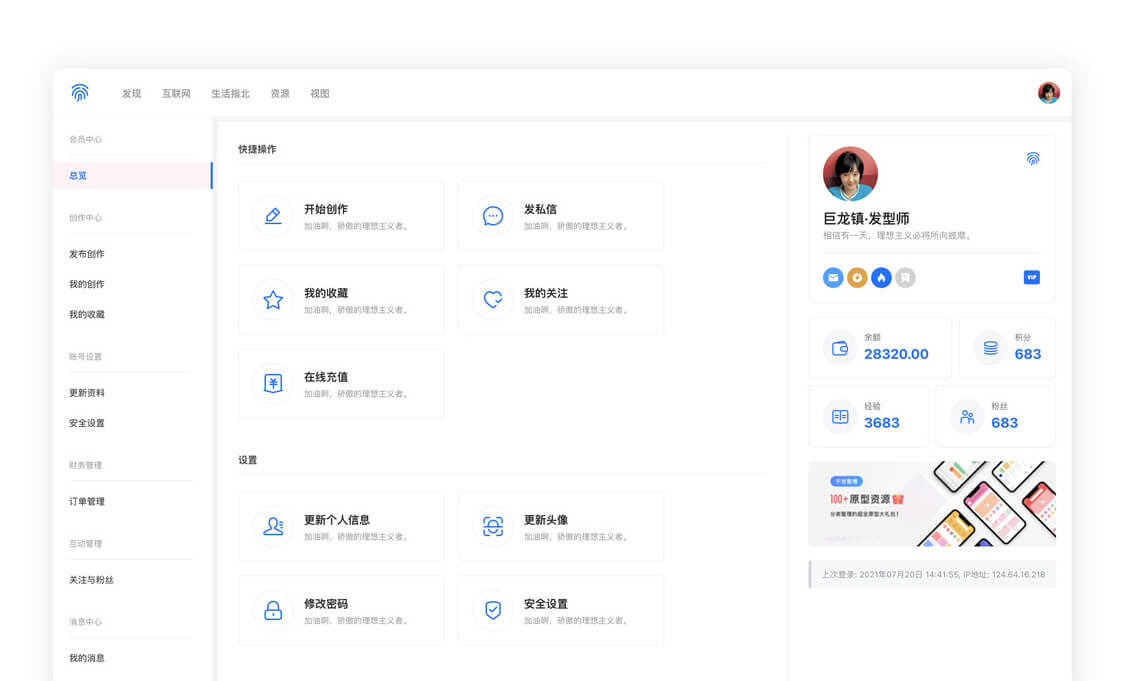
Task: Click the fingerprint logo in the top bar
Action: point(80,93)
